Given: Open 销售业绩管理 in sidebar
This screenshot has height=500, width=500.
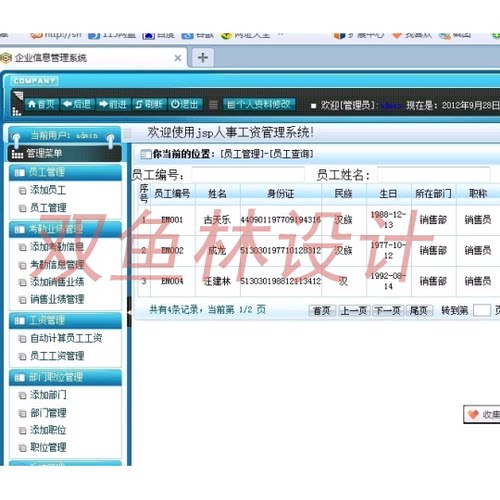Looking at the screenshot, I should pos(57,299).
